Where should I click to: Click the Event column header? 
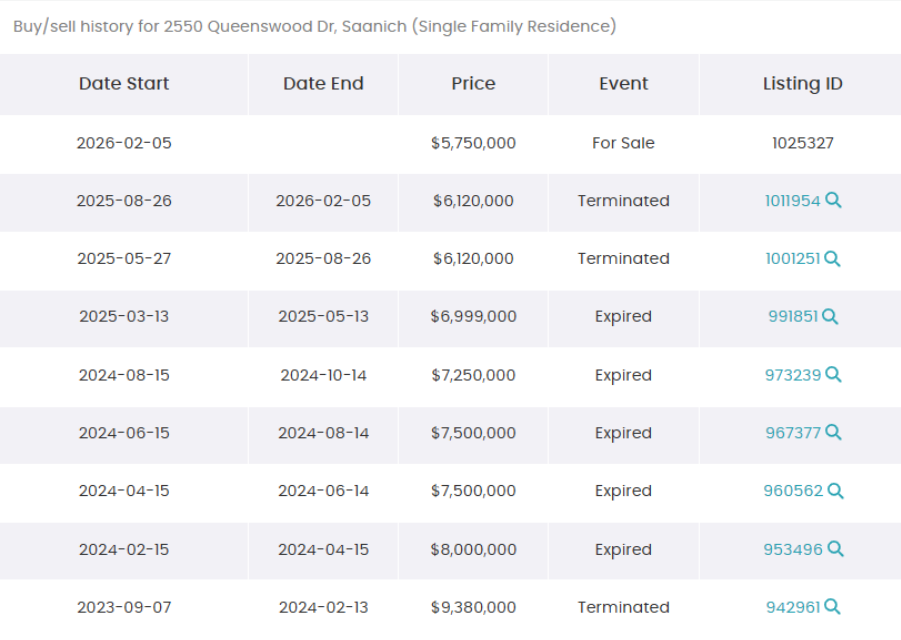click(x=623, y=84)
